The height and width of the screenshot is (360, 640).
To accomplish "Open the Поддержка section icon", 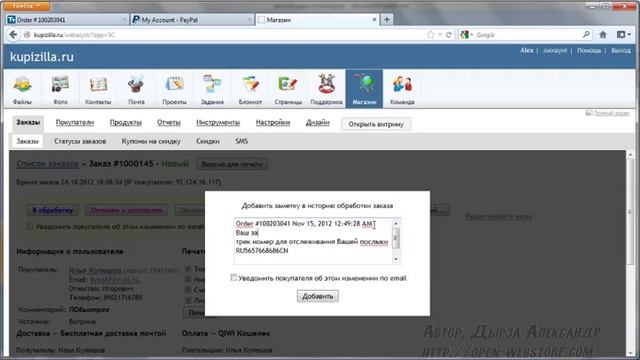I will (x=326, y=89).
